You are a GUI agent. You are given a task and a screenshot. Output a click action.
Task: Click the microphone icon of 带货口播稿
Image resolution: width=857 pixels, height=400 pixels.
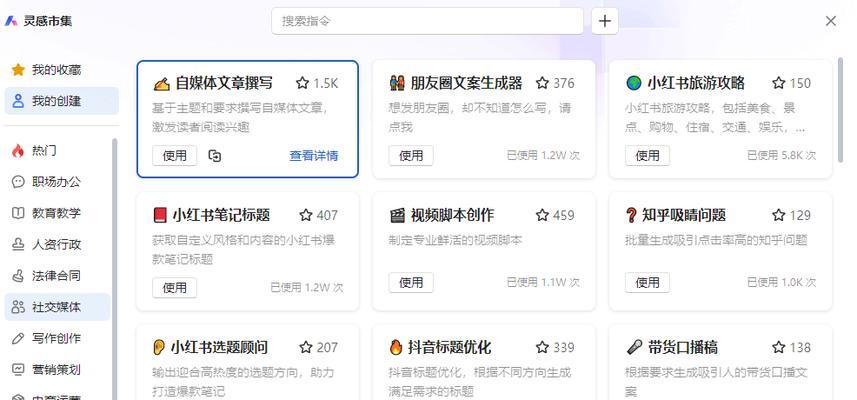click(634, 348)
